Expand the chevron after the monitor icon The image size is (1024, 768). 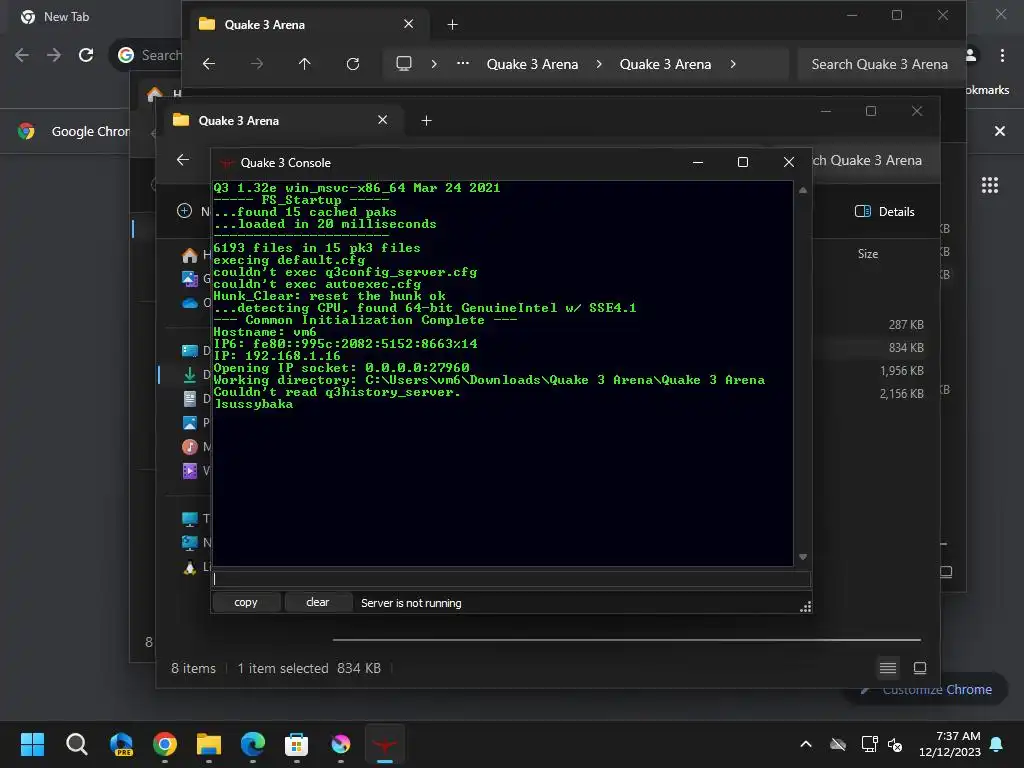434,64
